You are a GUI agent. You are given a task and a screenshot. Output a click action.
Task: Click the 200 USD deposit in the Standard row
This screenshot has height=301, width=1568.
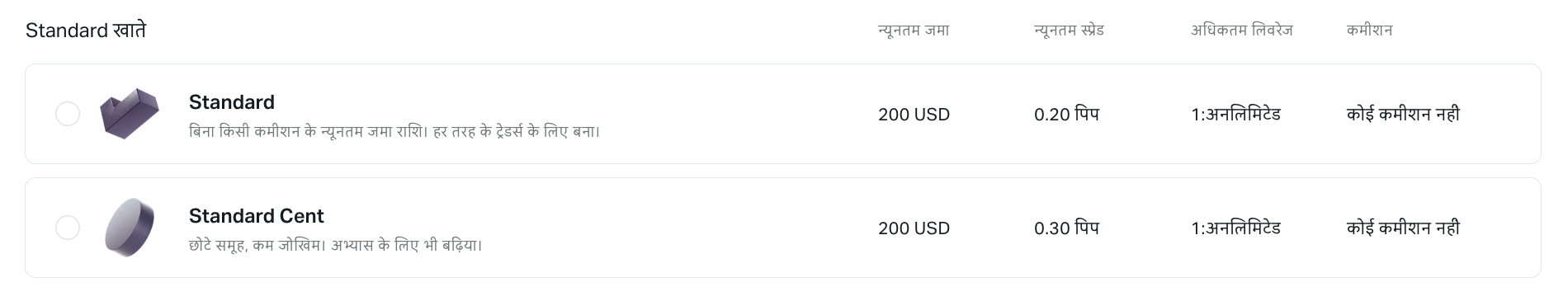914,115
